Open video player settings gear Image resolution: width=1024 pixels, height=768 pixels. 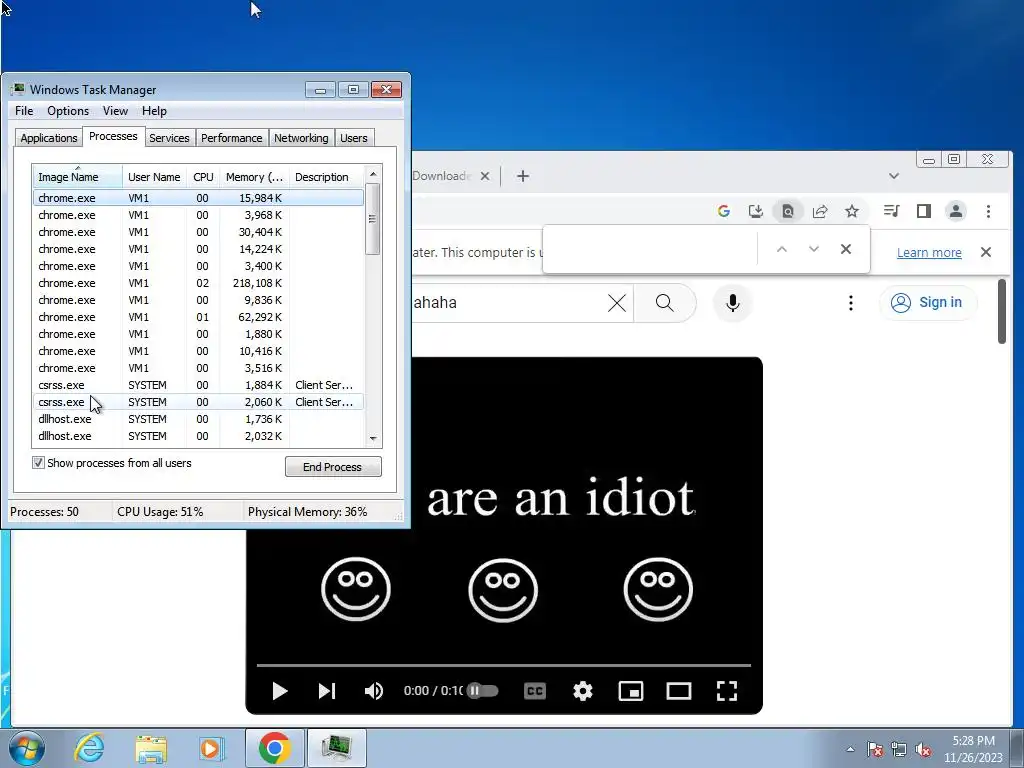(583, 691)
